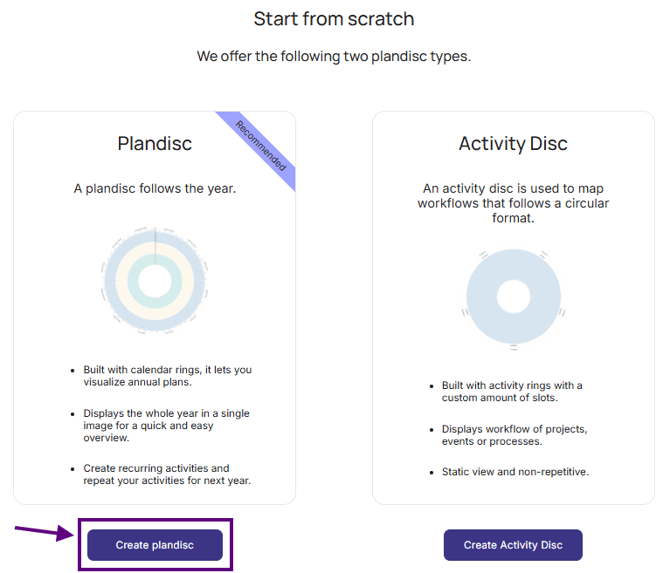Click the Create Activity Disc button
The width and height of the screenshot is (670, 573).
point(513,545)
